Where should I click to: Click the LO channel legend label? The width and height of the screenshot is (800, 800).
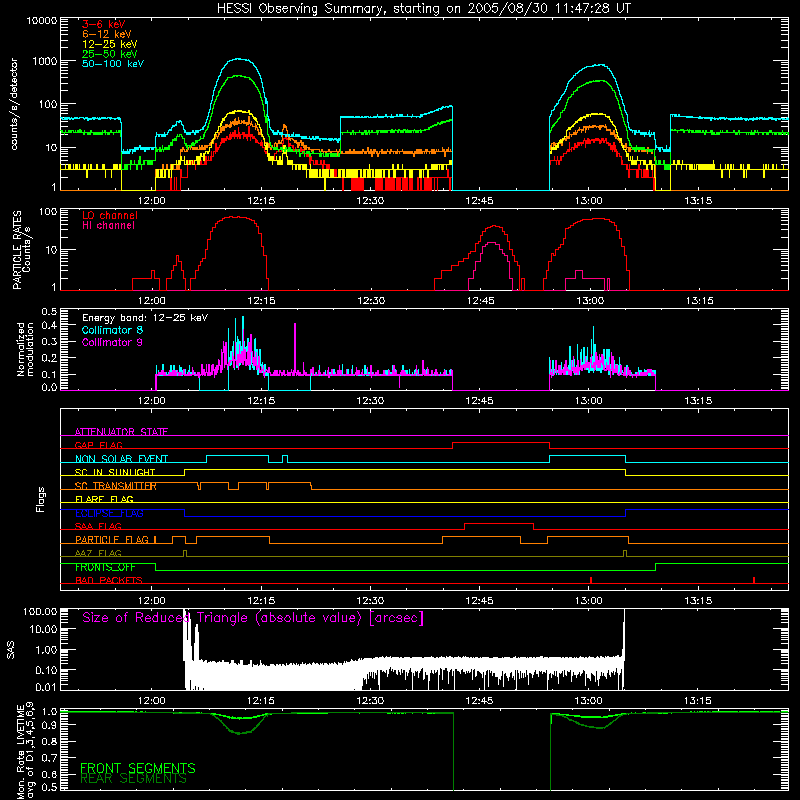click(x=110, y=215)
